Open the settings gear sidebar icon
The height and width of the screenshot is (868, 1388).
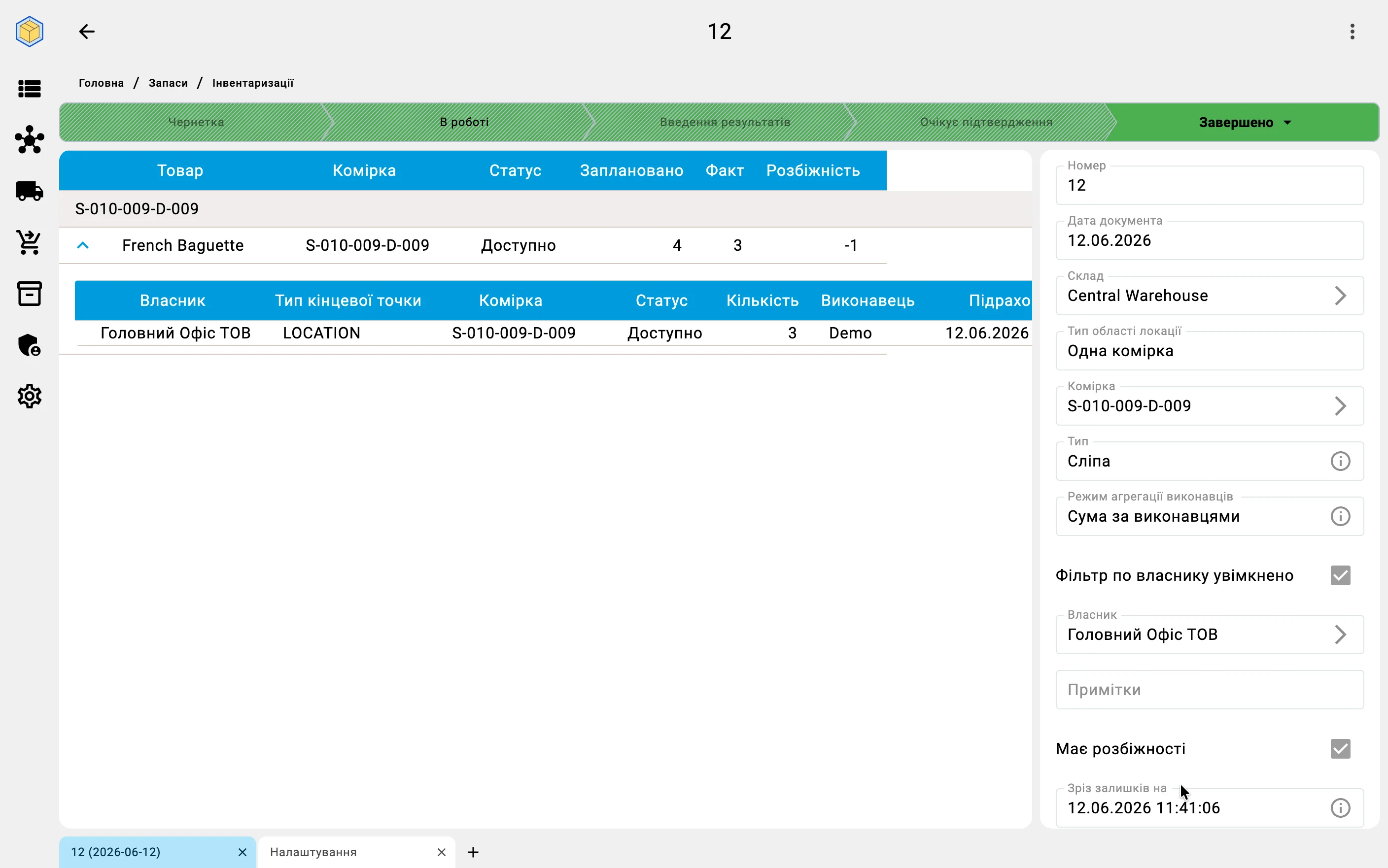[29, 396]
